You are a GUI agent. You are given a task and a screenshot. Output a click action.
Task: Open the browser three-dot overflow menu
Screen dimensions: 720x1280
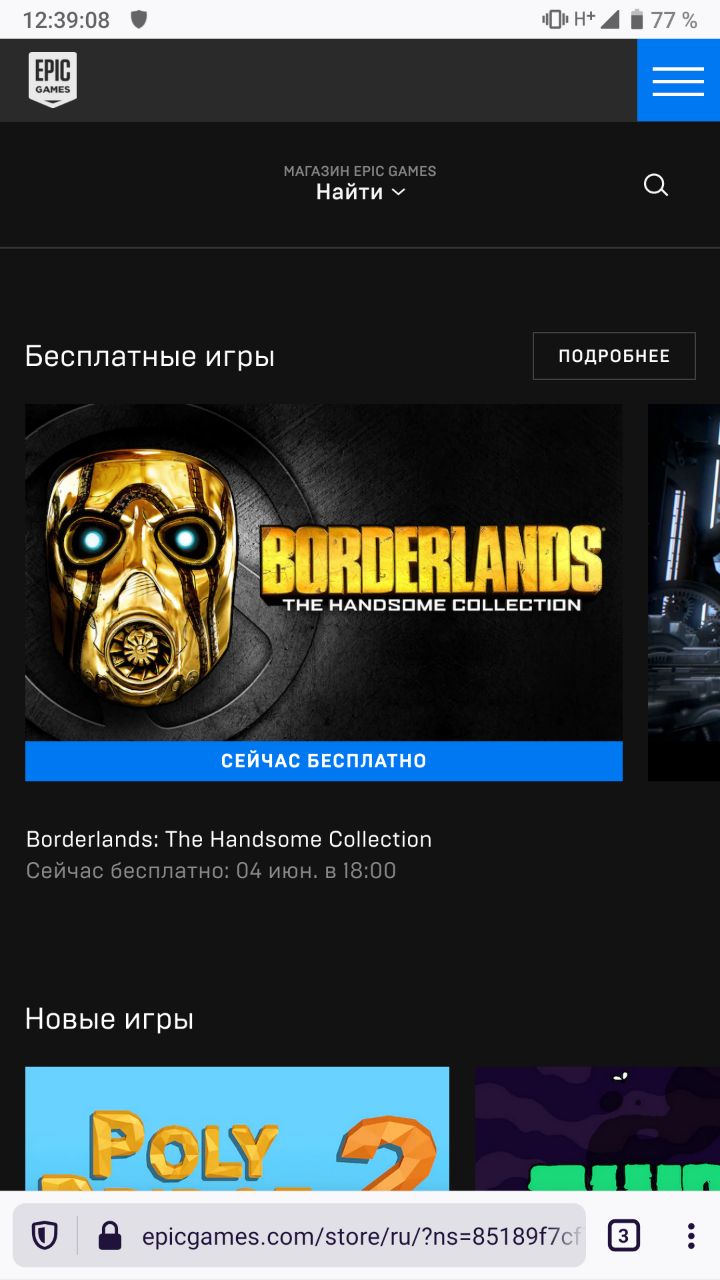pos(691,1236)
